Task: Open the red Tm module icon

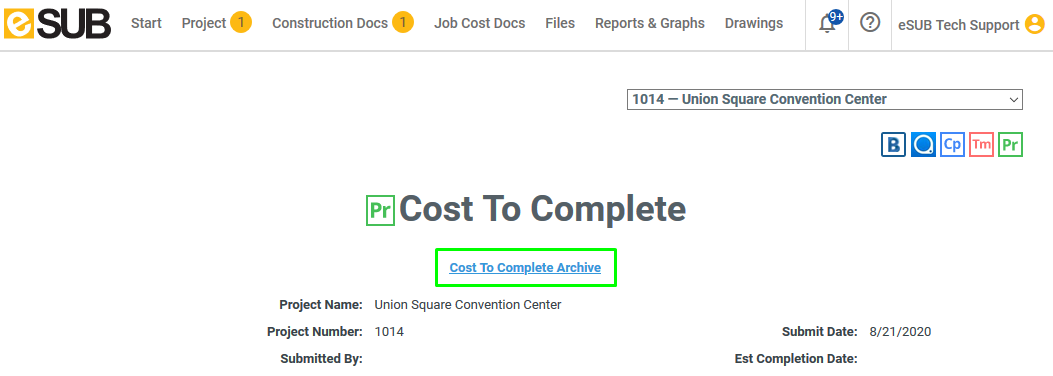Action: pos(981,144)
